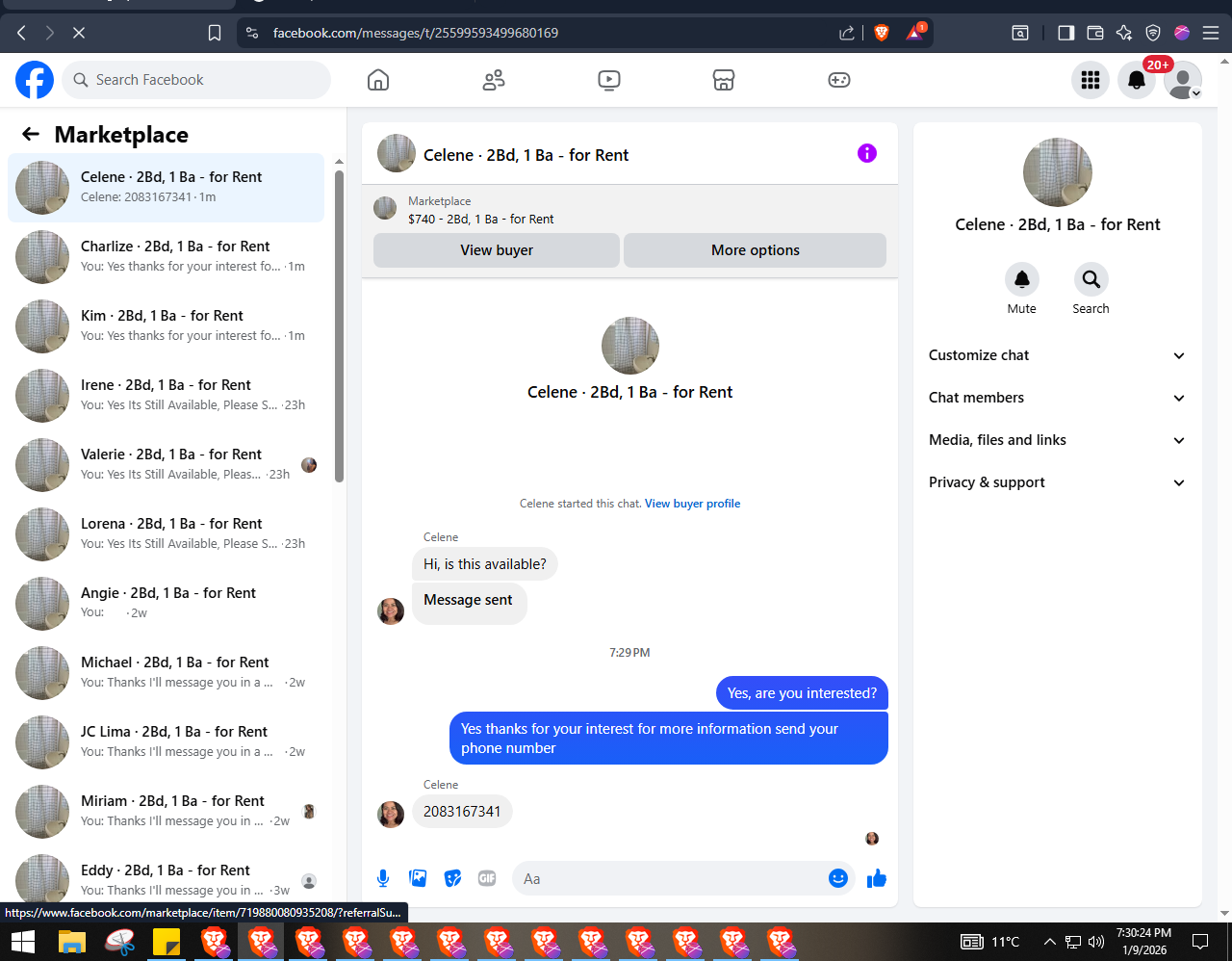Expand Media, files and links section
Viewport: 1232px width, 961px height.
pyautogui.click(x=1057, y=440)
